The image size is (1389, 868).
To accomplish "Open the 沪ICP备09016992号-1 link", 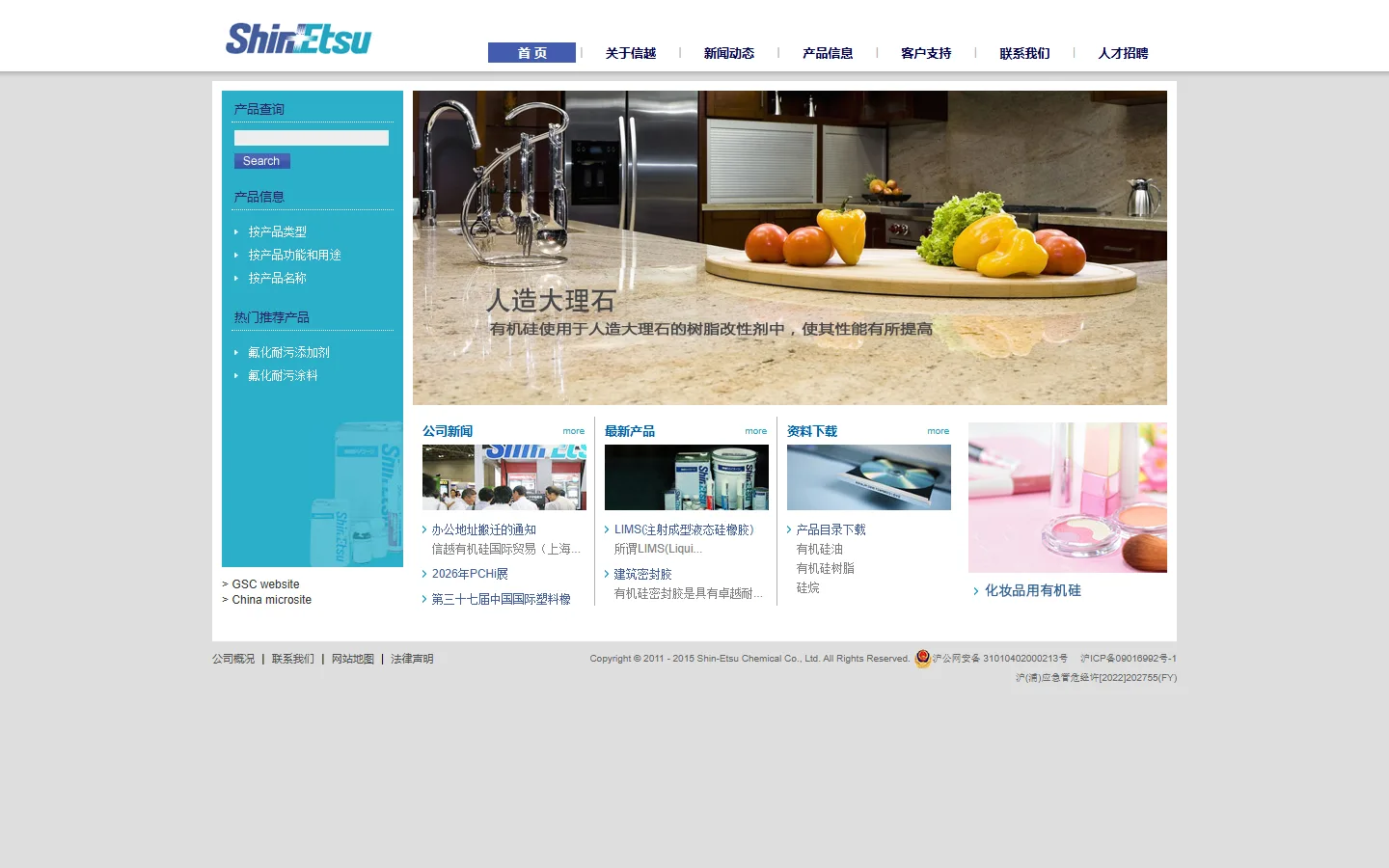I will pos(1129,659).
